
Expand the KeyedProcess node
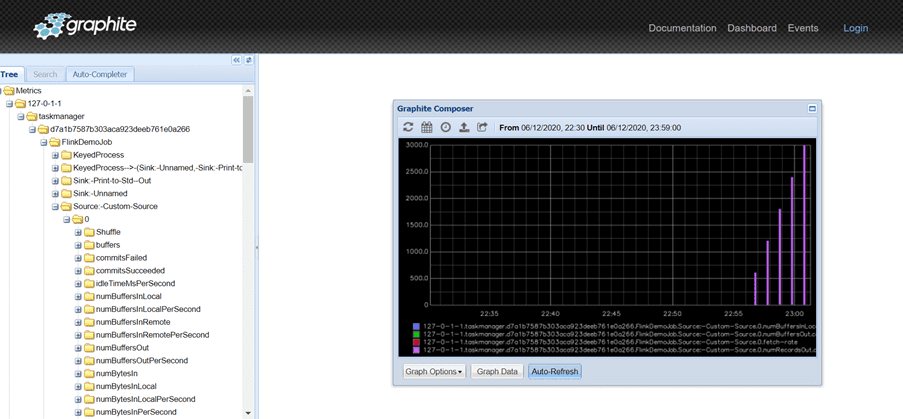pos(55,155)
